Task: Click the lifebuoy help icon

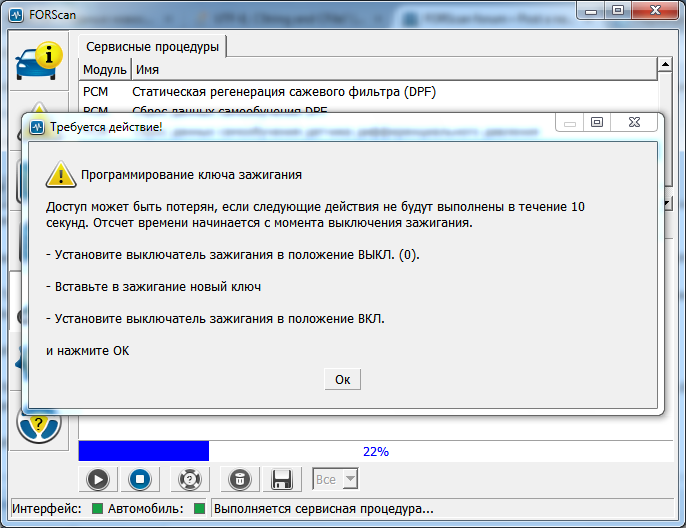Action: [189, 479]
